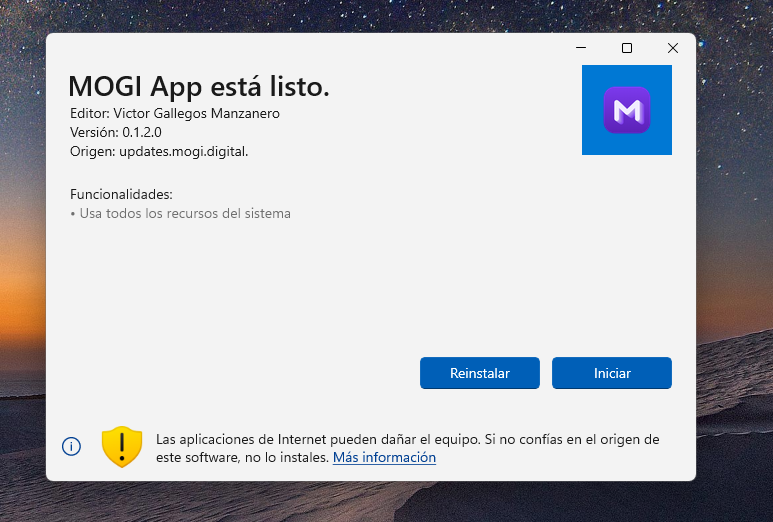Image resolution: width=773 pixels, height=522 pixels.
Task: Click the Internet apps warning message text
Action: pyautogui.click(x=407, y=448)
